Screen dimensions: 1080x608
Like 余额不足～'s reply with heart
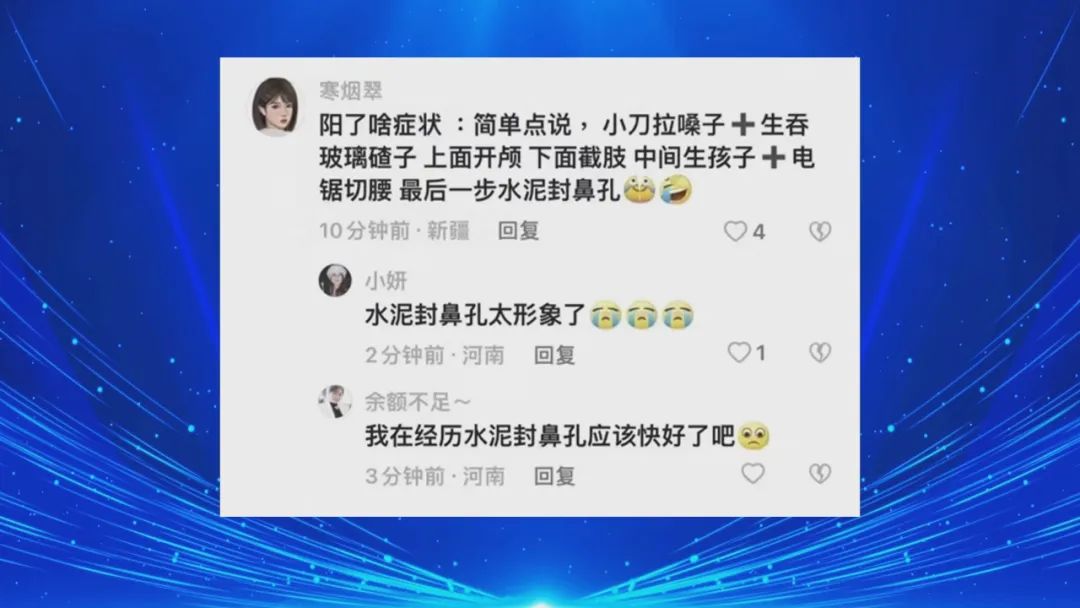tap(753, 474)
